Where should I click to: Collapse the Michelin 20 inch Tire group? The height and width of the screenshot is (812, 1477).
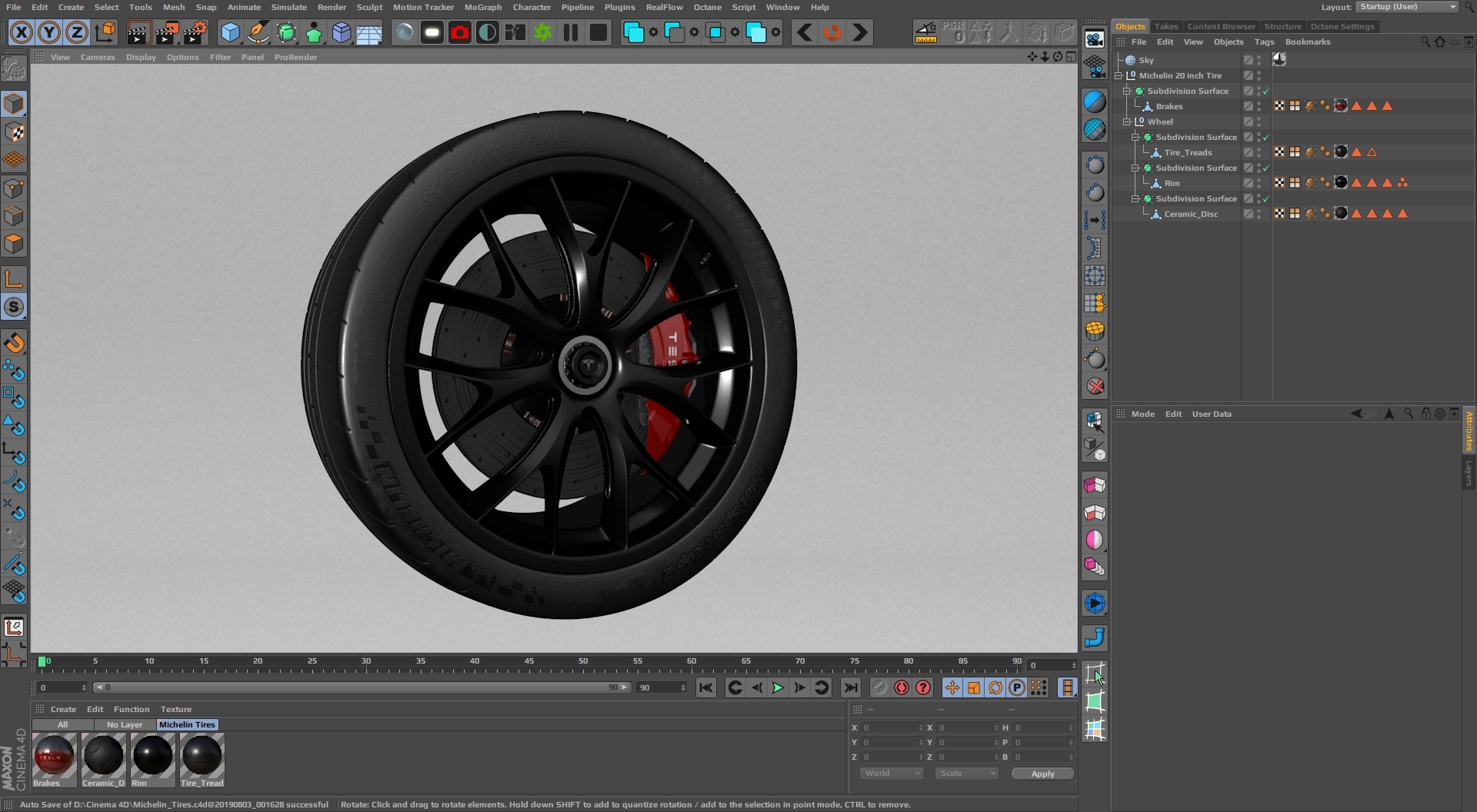click(1119, 75)
